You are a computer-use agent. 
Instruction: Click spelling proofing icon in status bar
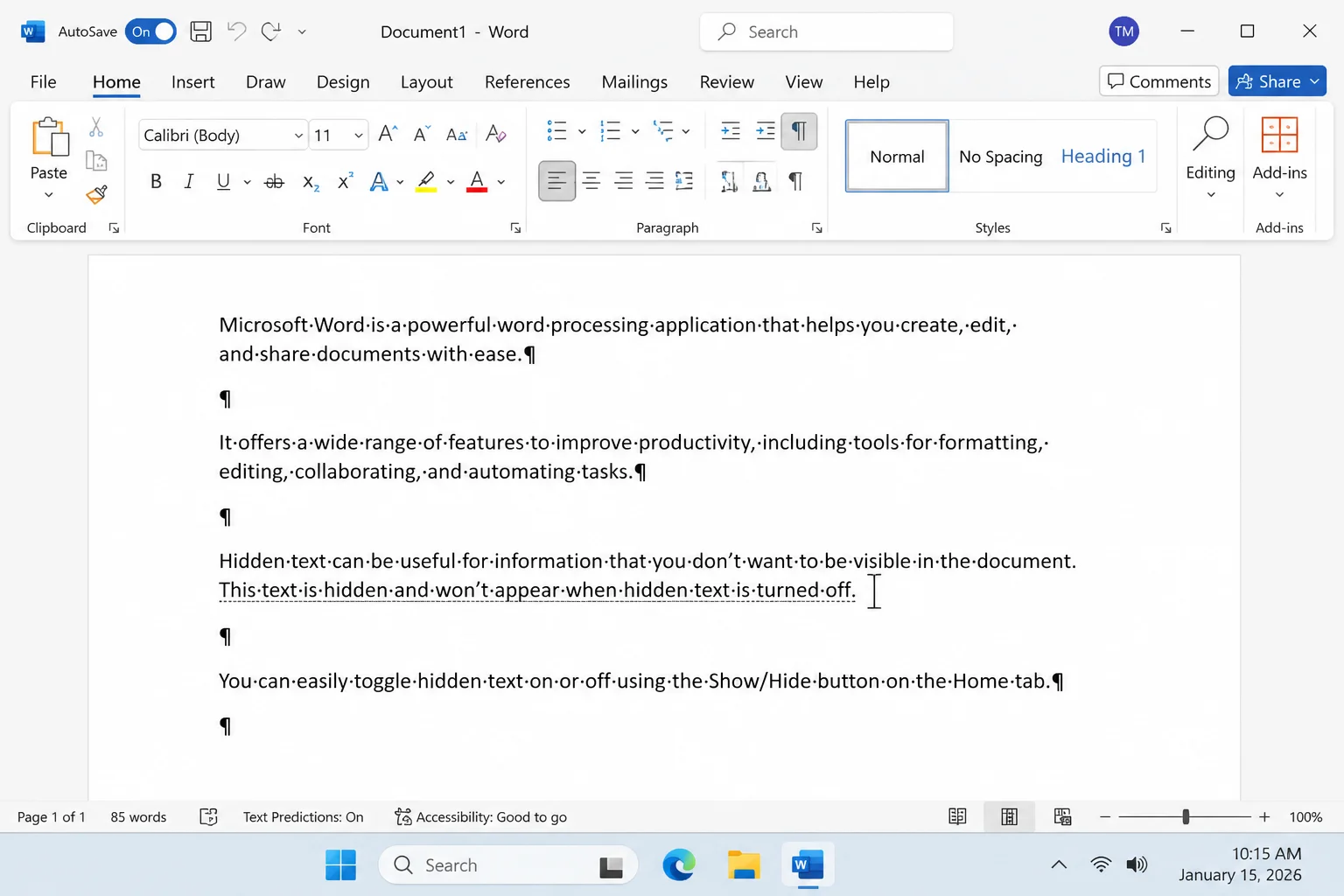208,816
